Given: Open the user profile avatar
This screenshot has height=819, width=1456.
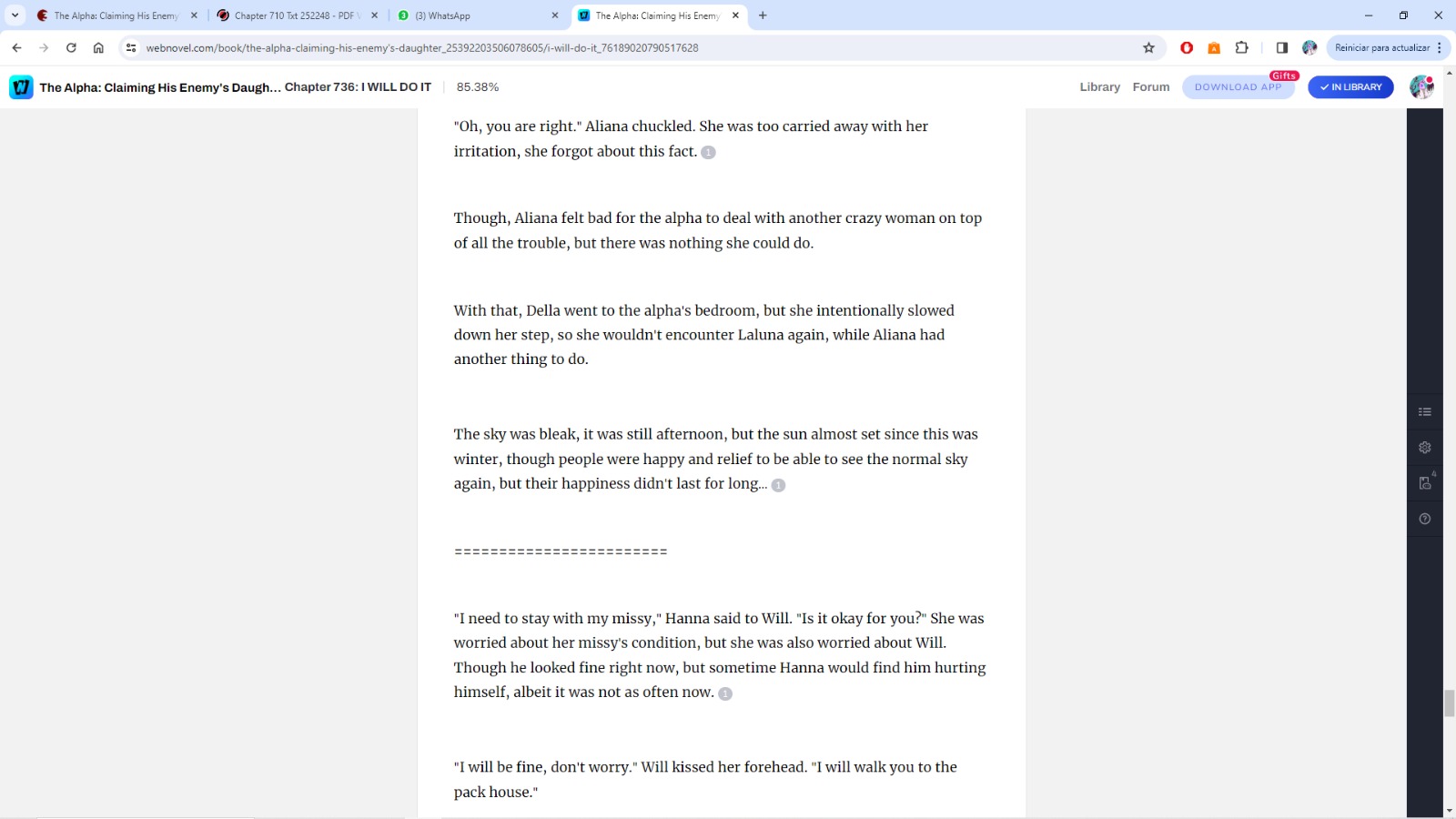Looking at the screenshot, I should pyautogui.click(x=1421, y=87).
